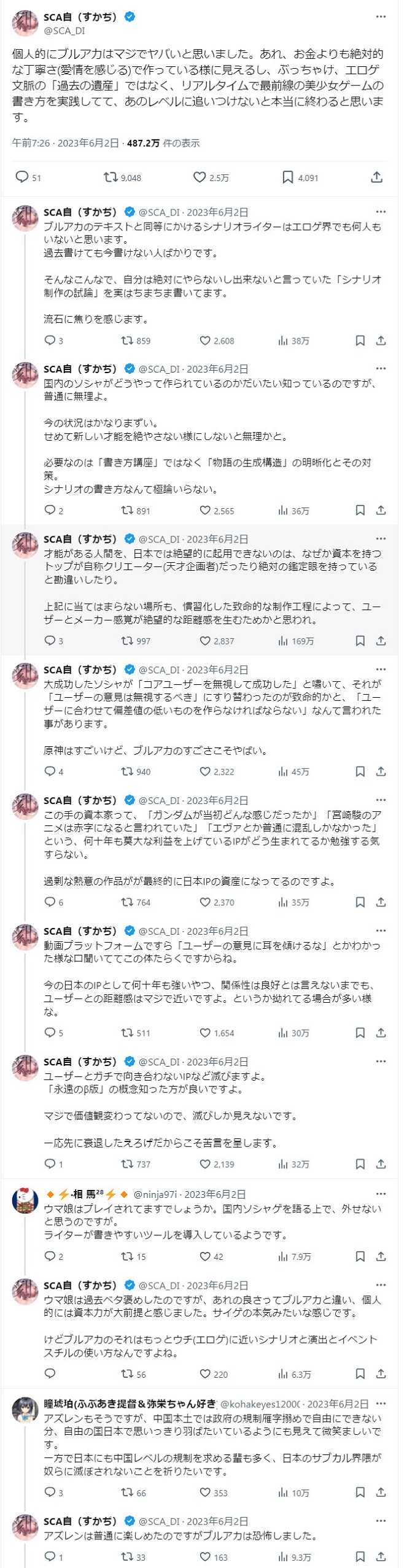
Task: View analytics for reply with 169万 views
Action: tap(283, 641)
